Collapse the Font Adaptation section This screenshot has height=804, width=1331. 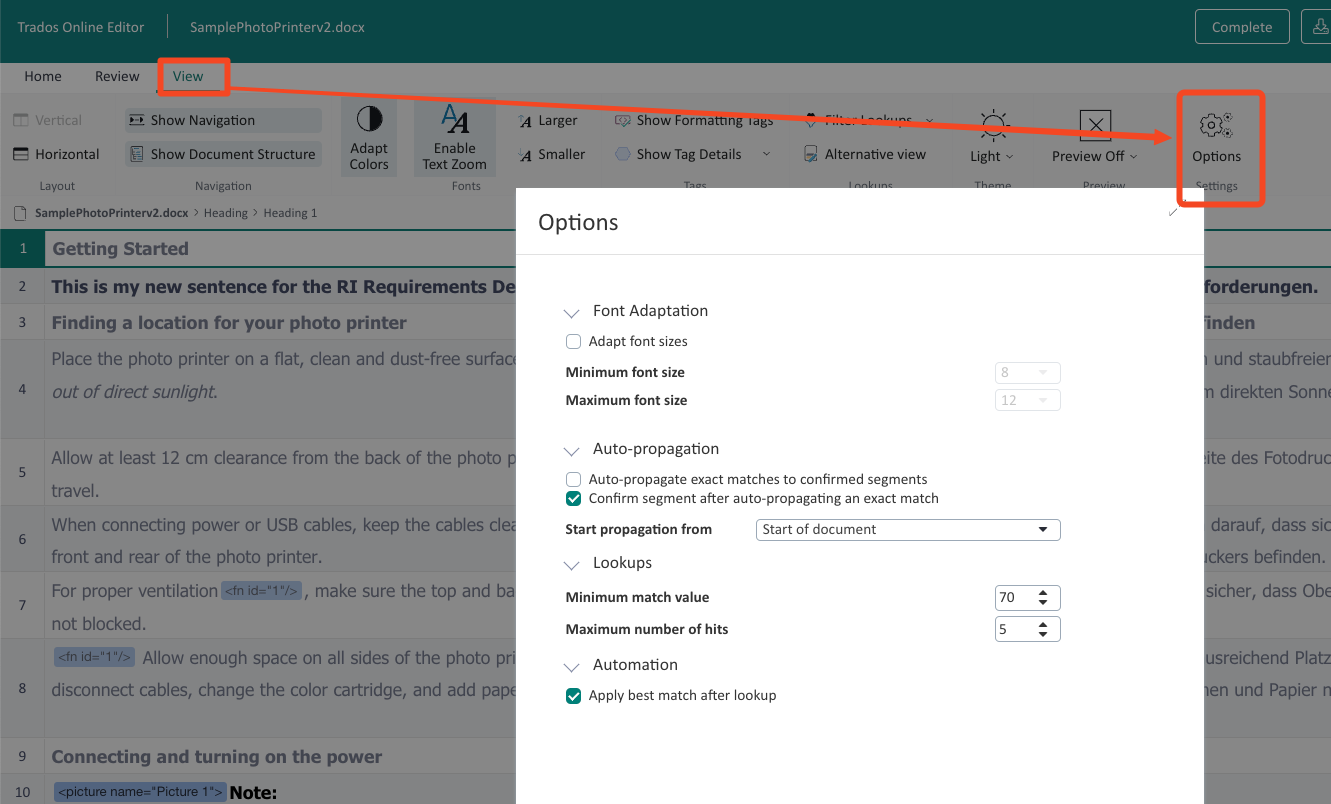coord(571,312)
